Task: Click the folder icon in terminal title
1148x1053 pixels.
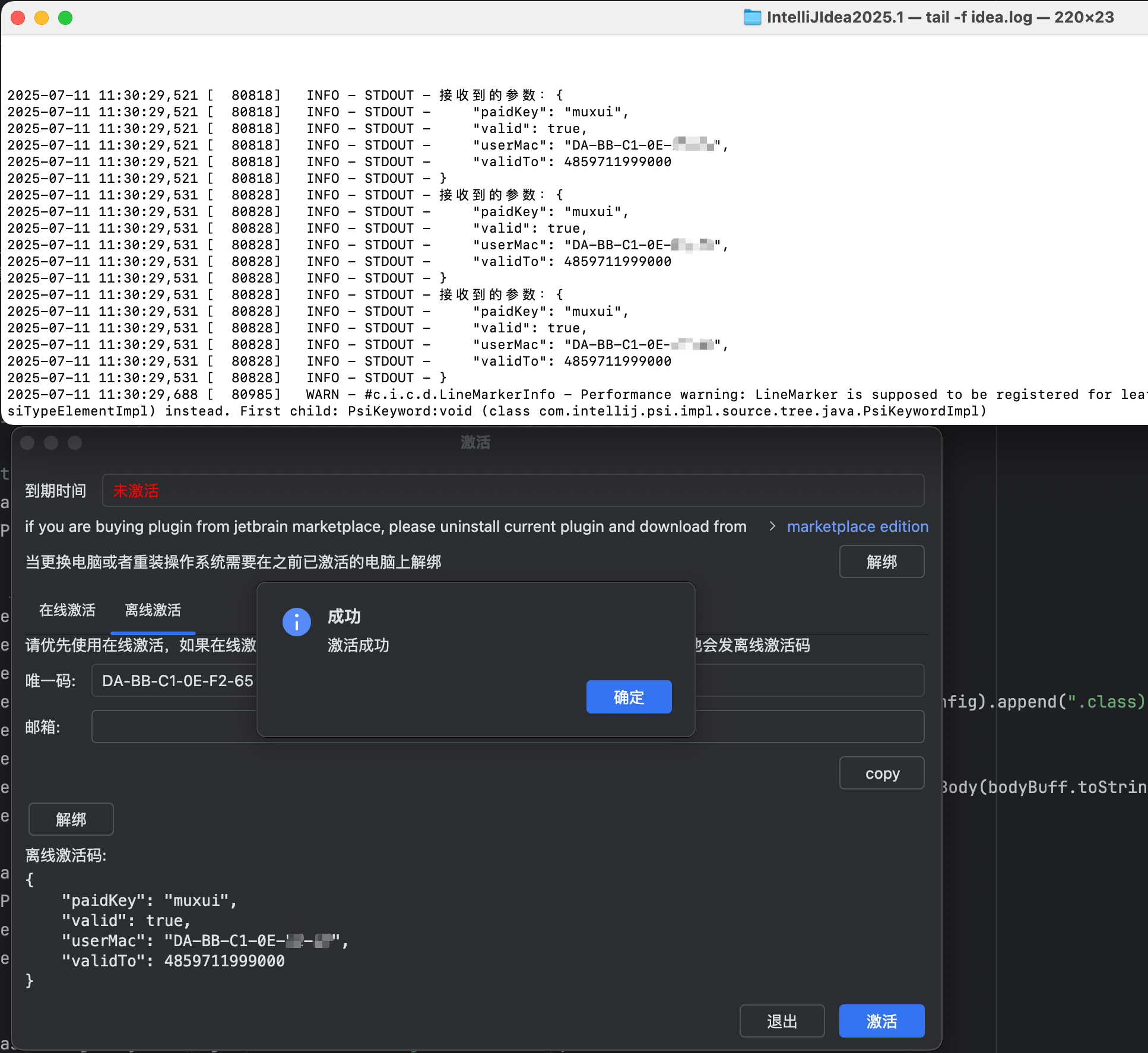Action: pyautogui.click(x=752, y=17)
